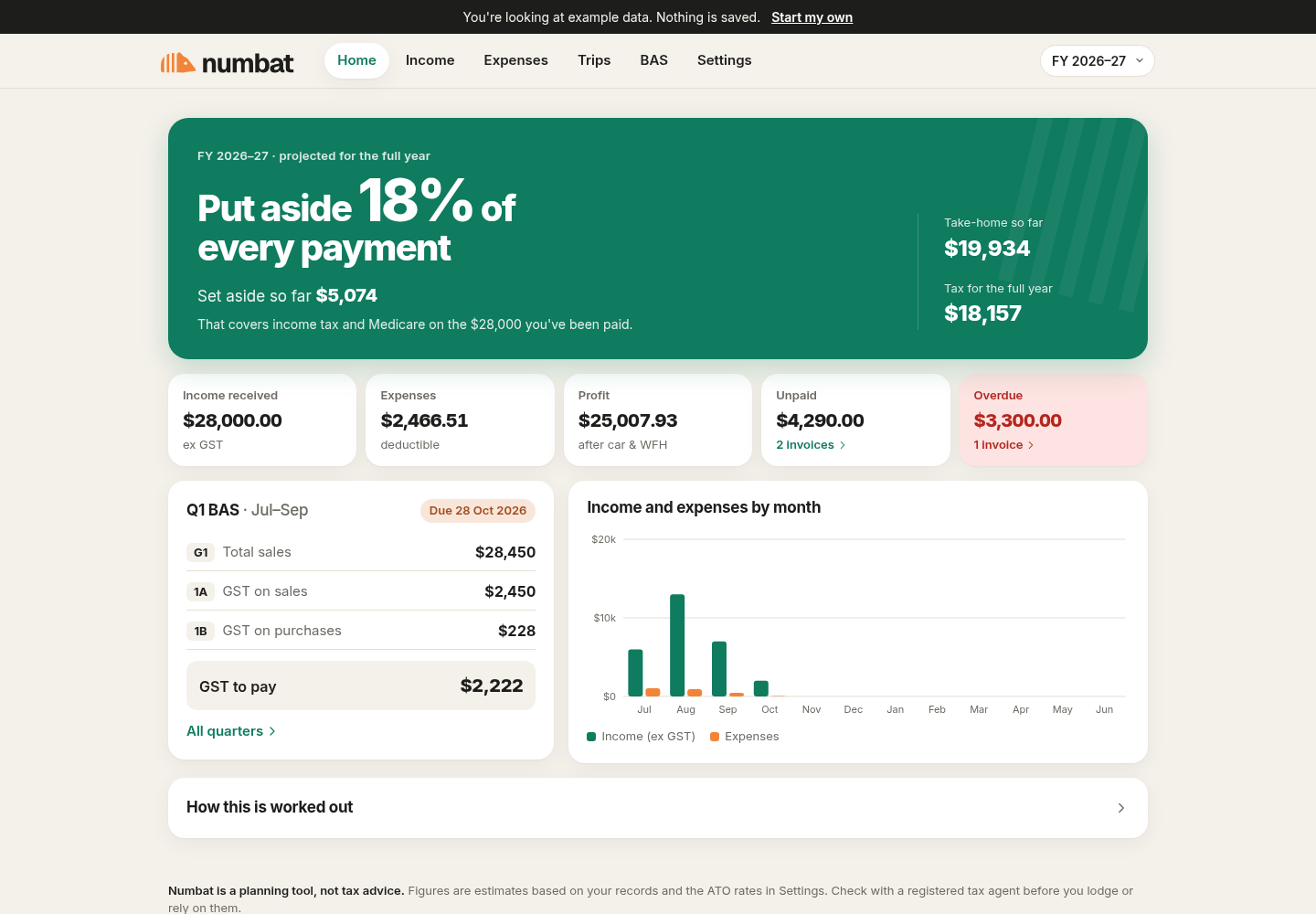Click the All quarters link
This screenshot has height=914, width=1316.
point(231,731)
